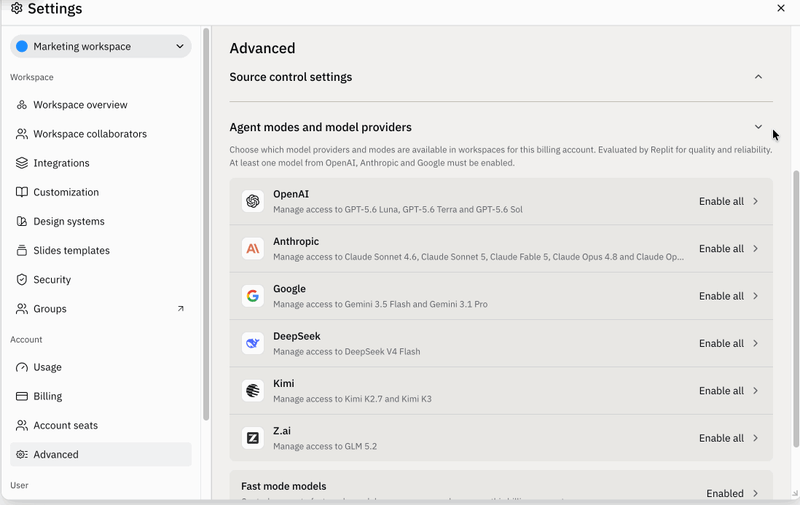Click text "Manage access to DeepSeek V4 Flash"

[x=346, y=351]
